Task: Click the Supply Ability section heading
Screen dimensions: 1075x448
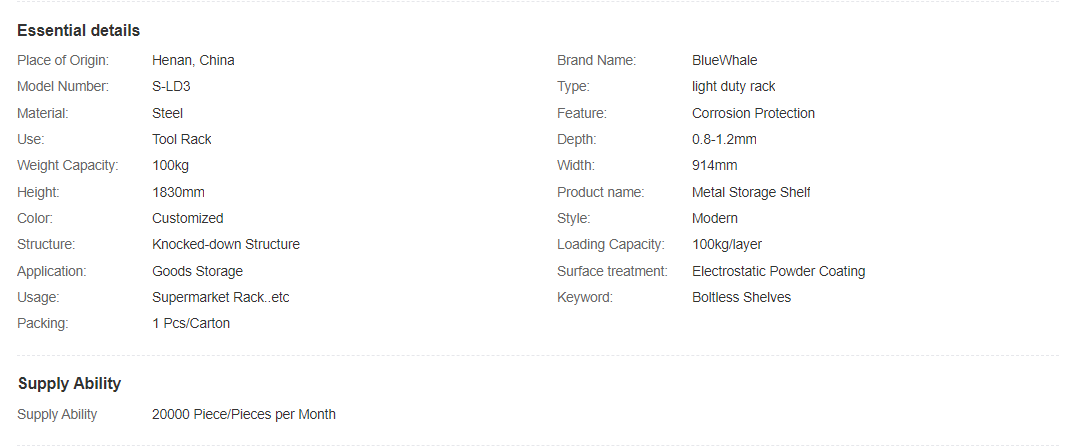Action: pyautogui.click(x=69, y=383)
